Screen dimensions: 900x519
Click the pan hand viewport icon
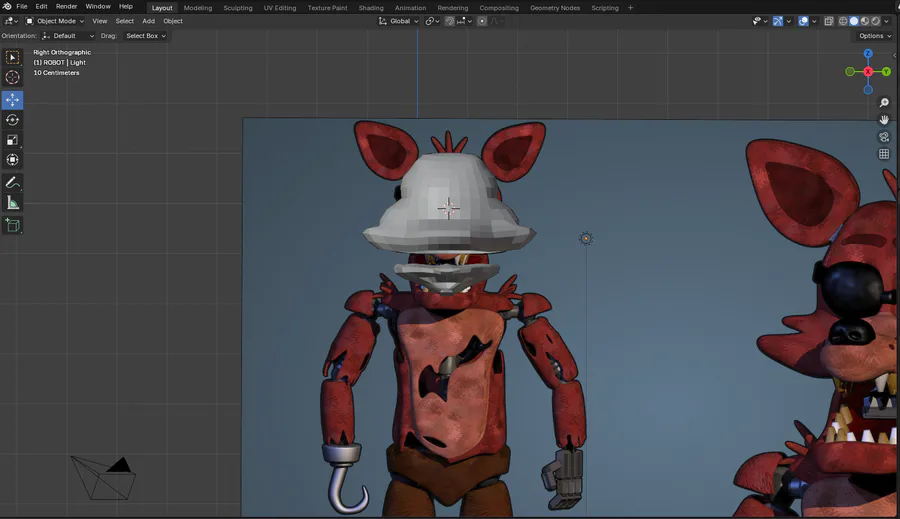pyautogui.click(x=884, y=120)
